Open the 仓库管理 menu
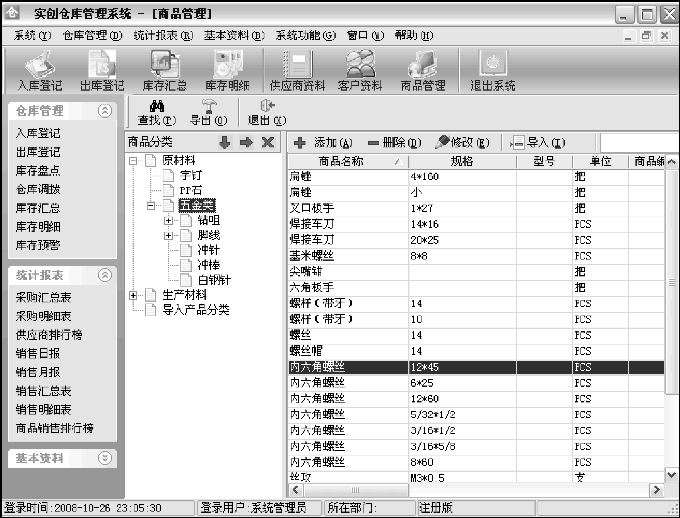This screenshot has width=680, height=518. 92,36
